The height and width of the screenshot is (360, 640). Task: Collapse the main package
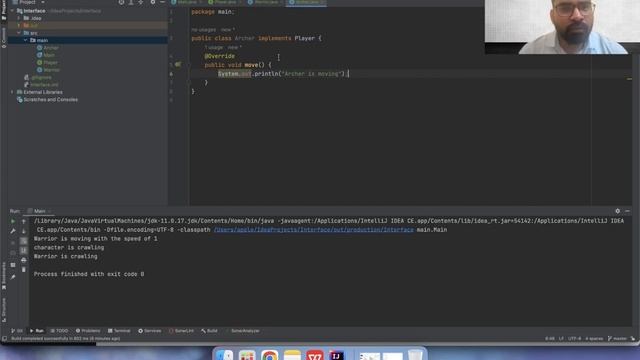[26, 40]
